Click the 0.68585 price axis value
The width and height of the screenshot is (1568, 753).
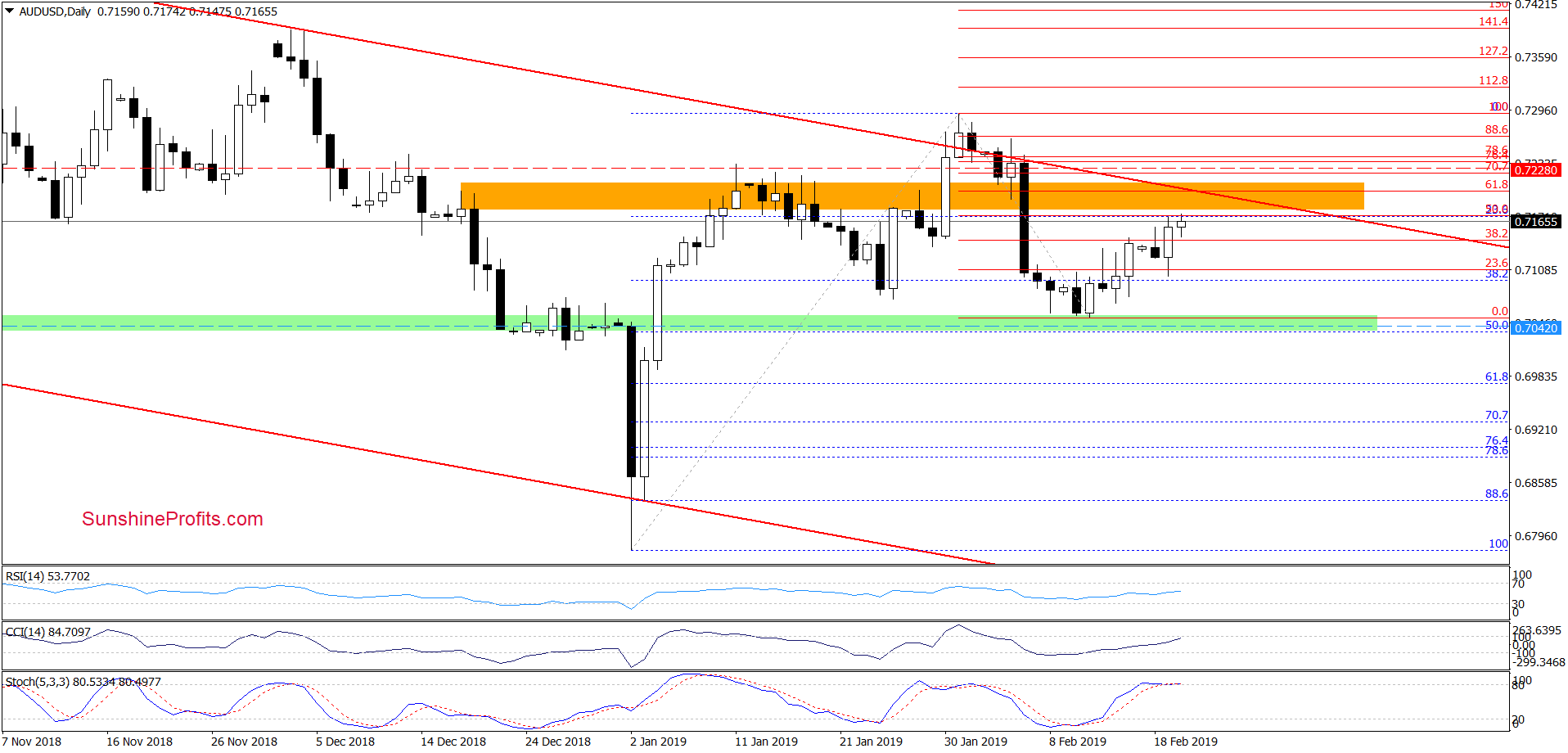click(x=1536, y=483)
